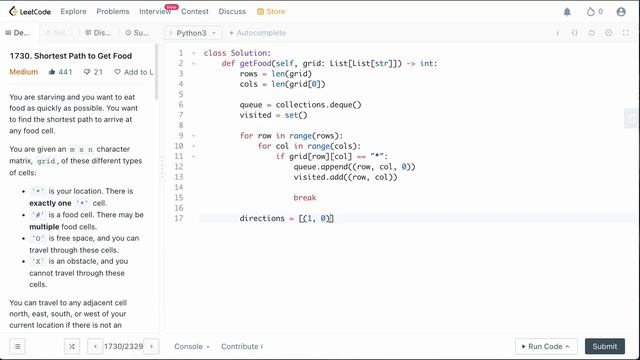Click the Add to List text

click(138, 72)
